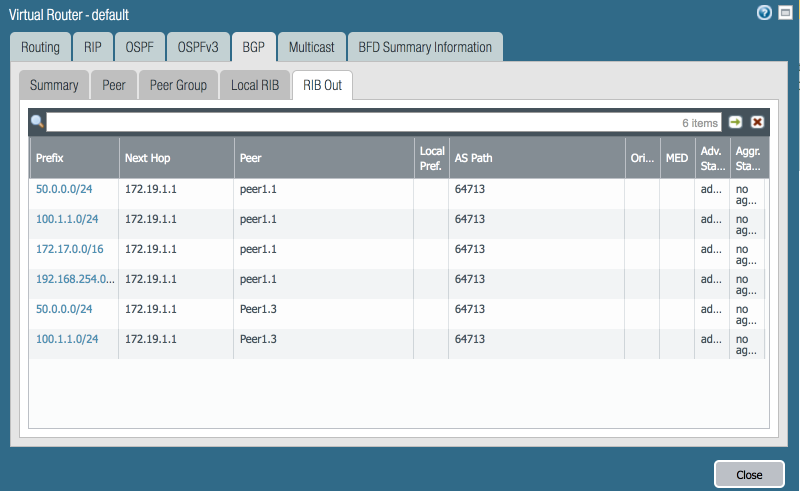Open the Peer Group sub-tab
The width and height of the screenshot is (800, 491).
point(178,85)
